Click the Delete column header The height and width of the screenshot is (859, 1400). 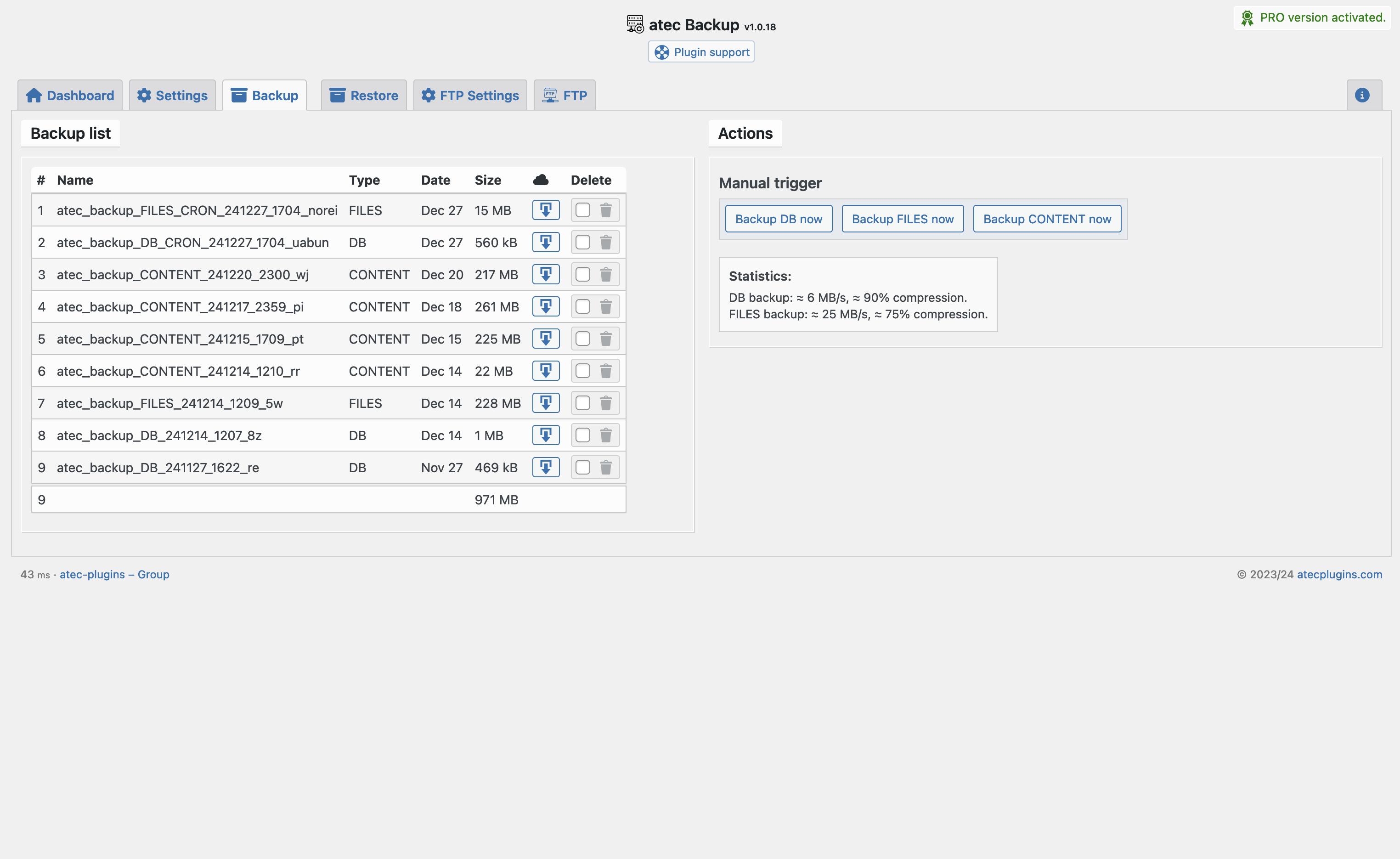[x=591, y=180]
